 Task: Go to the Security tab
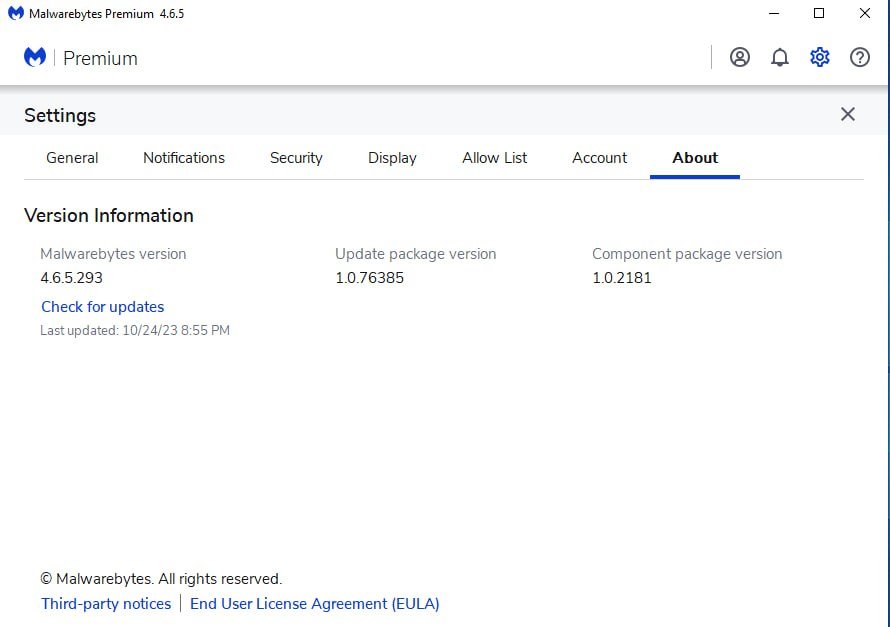pos(296,158)
